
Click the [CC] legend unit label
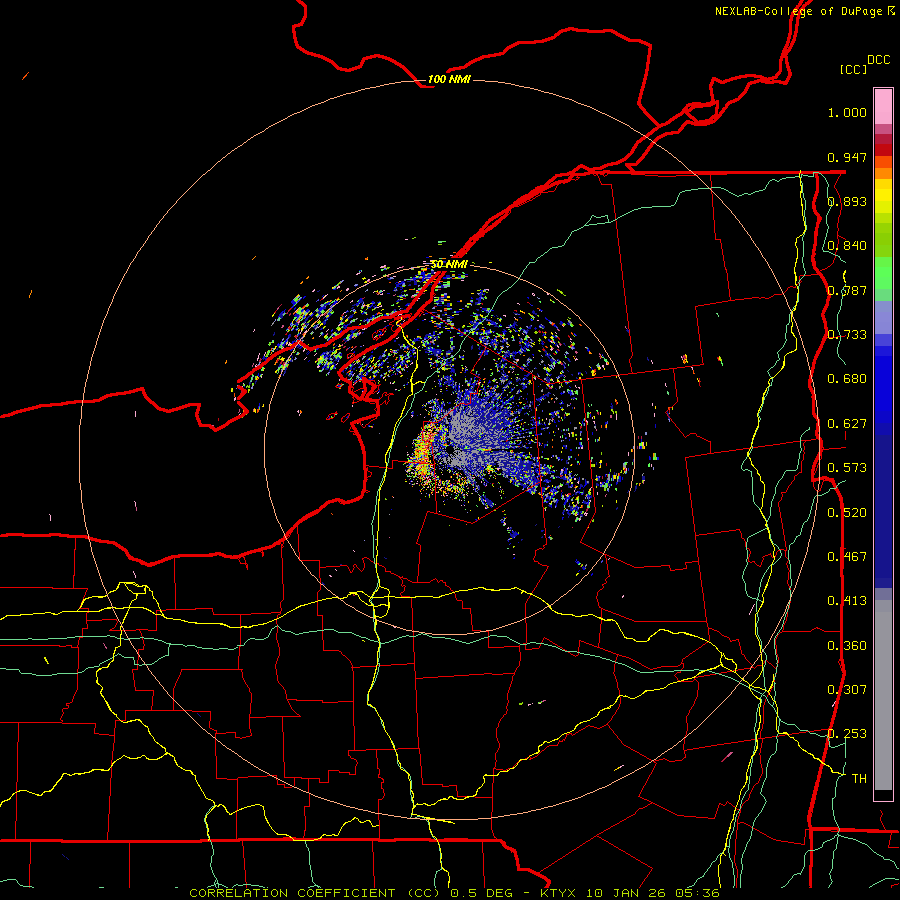(x=853, y=69)
